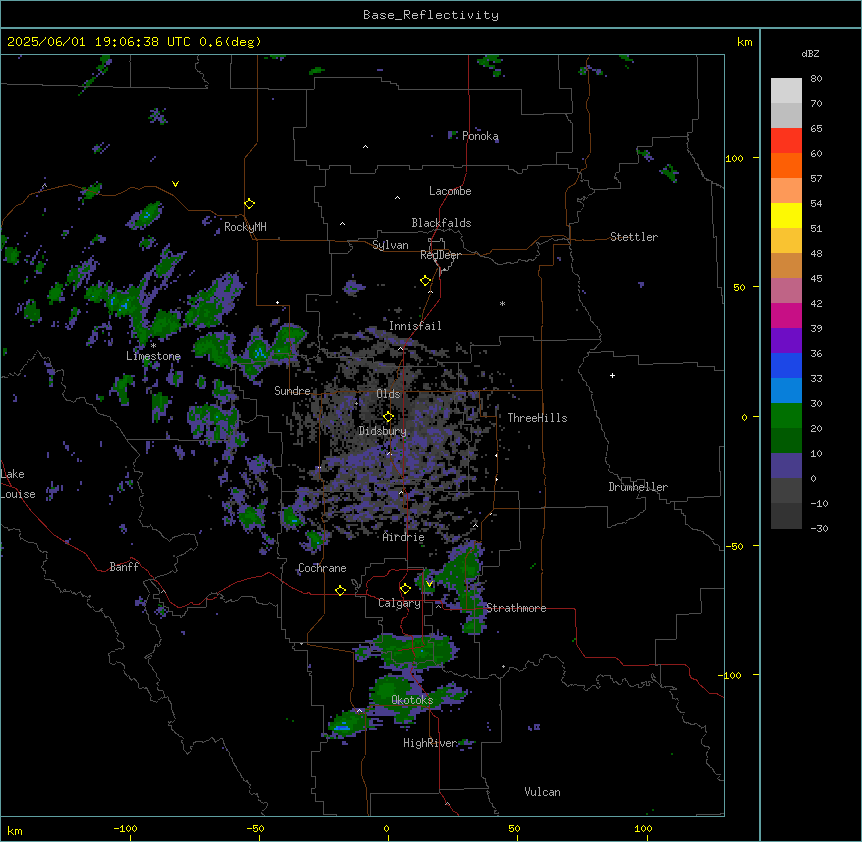Click the yellow diamond marker south of RedDeer
The height and width of the screenshot is (842, 862).
[426, 281]
